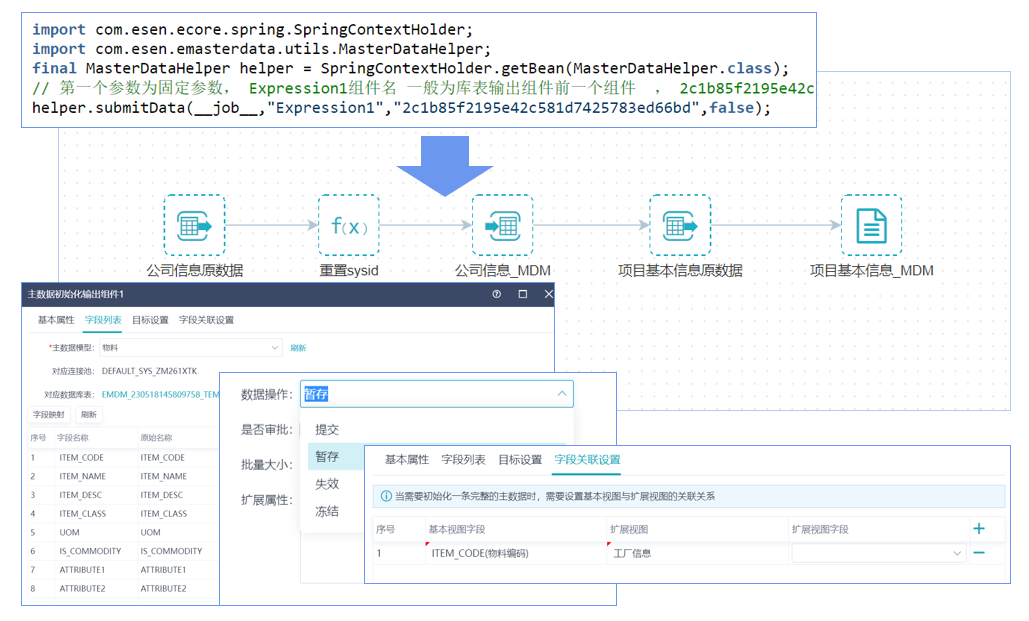Maximize the 主数据初始化输出组件1 dialog
This screenshot has width=1029, height=621.
click(522, 295)
